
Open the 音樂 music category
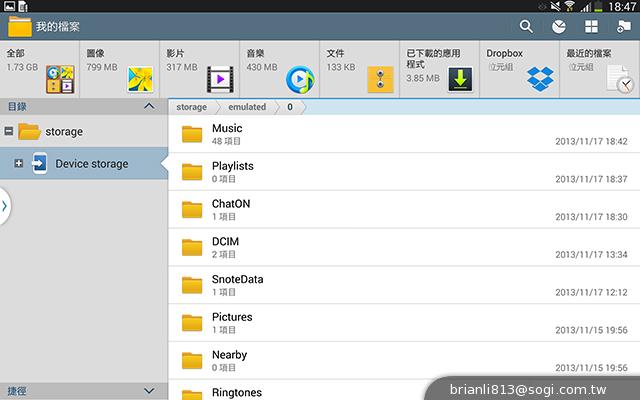280,69
